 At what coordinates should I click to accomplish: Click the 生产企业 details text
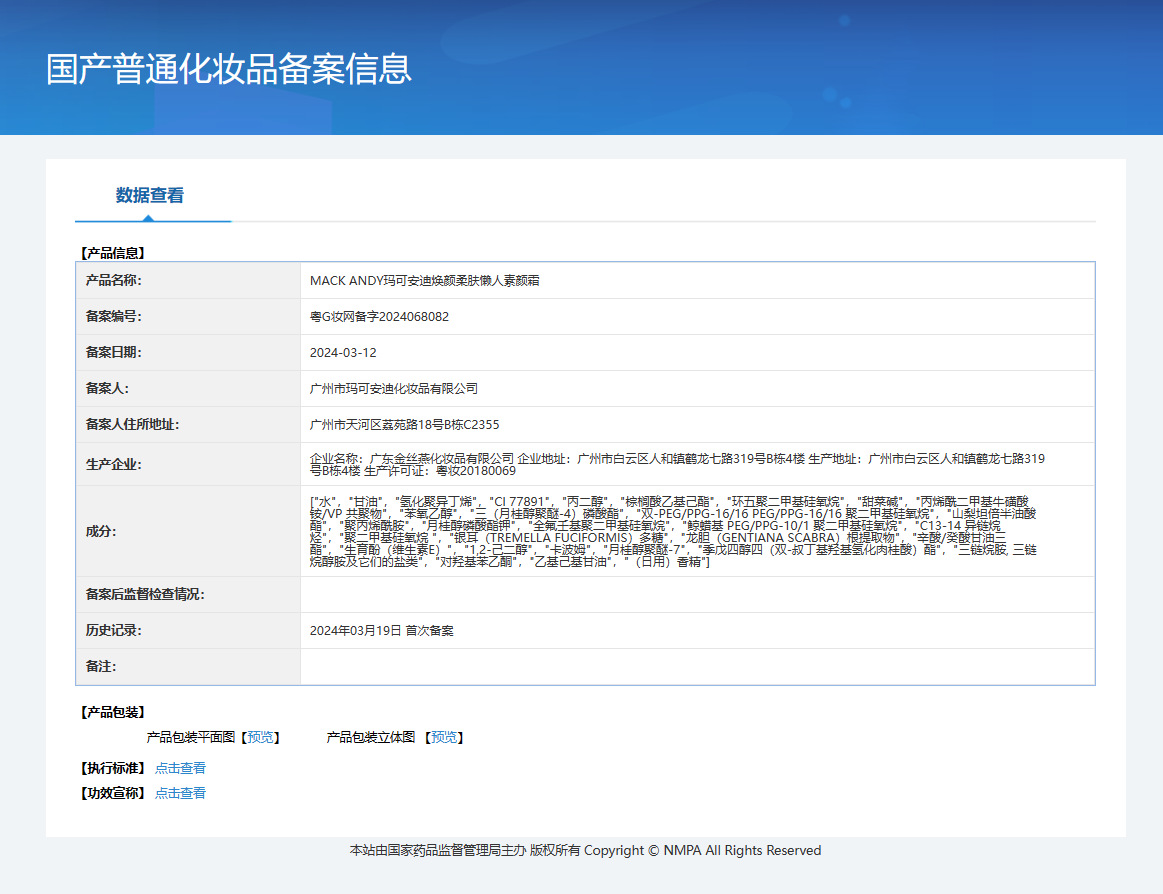click(676, 464)
